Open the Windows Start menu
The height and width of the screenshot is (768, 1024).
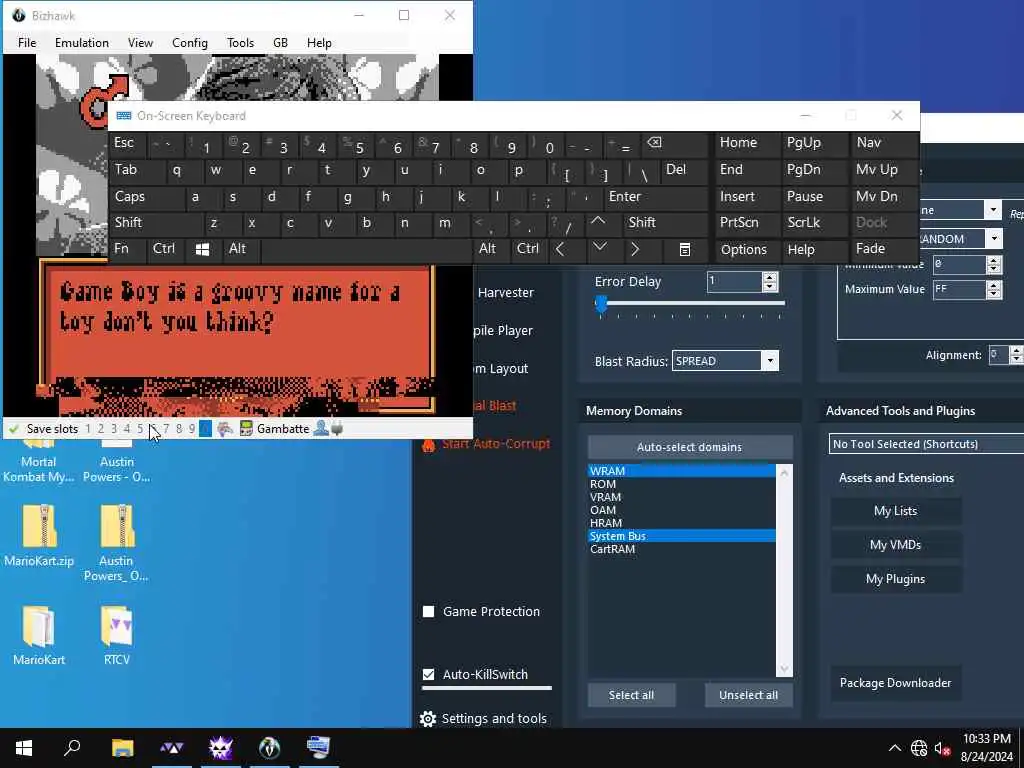coord(24,748)
